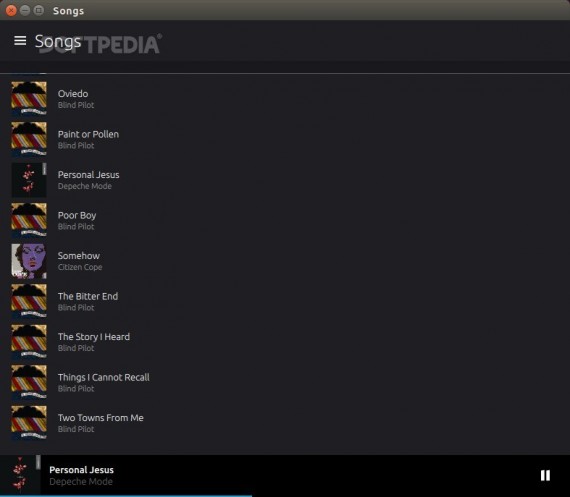Pause playback of Personal Jesus
570x497 pixels.
point(545,475)
